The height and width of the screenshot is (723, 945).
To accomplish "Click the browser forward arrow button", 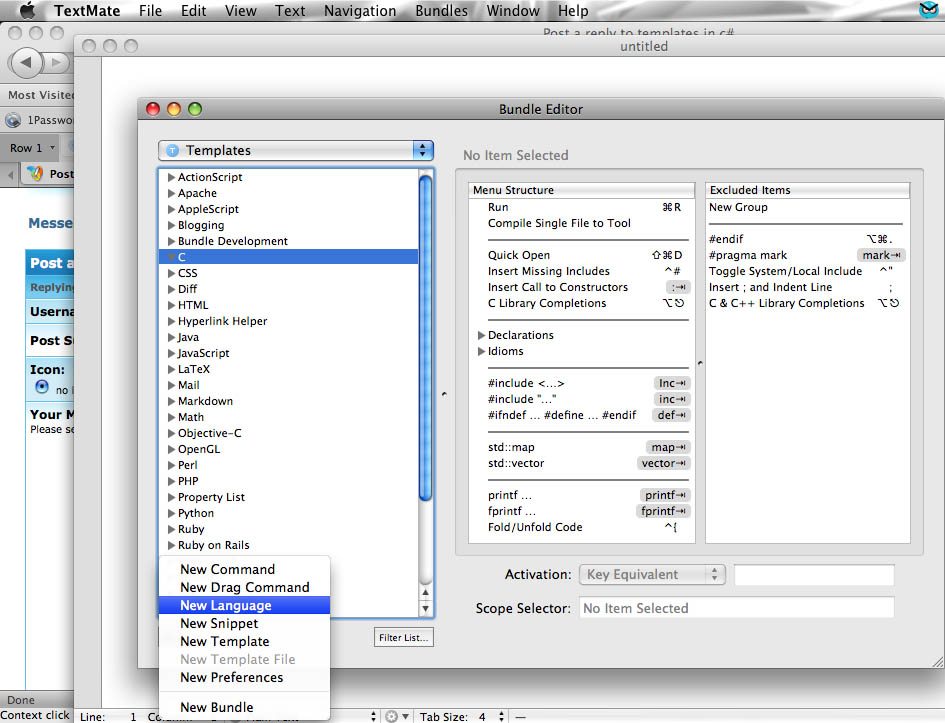I will click(55, 62).
